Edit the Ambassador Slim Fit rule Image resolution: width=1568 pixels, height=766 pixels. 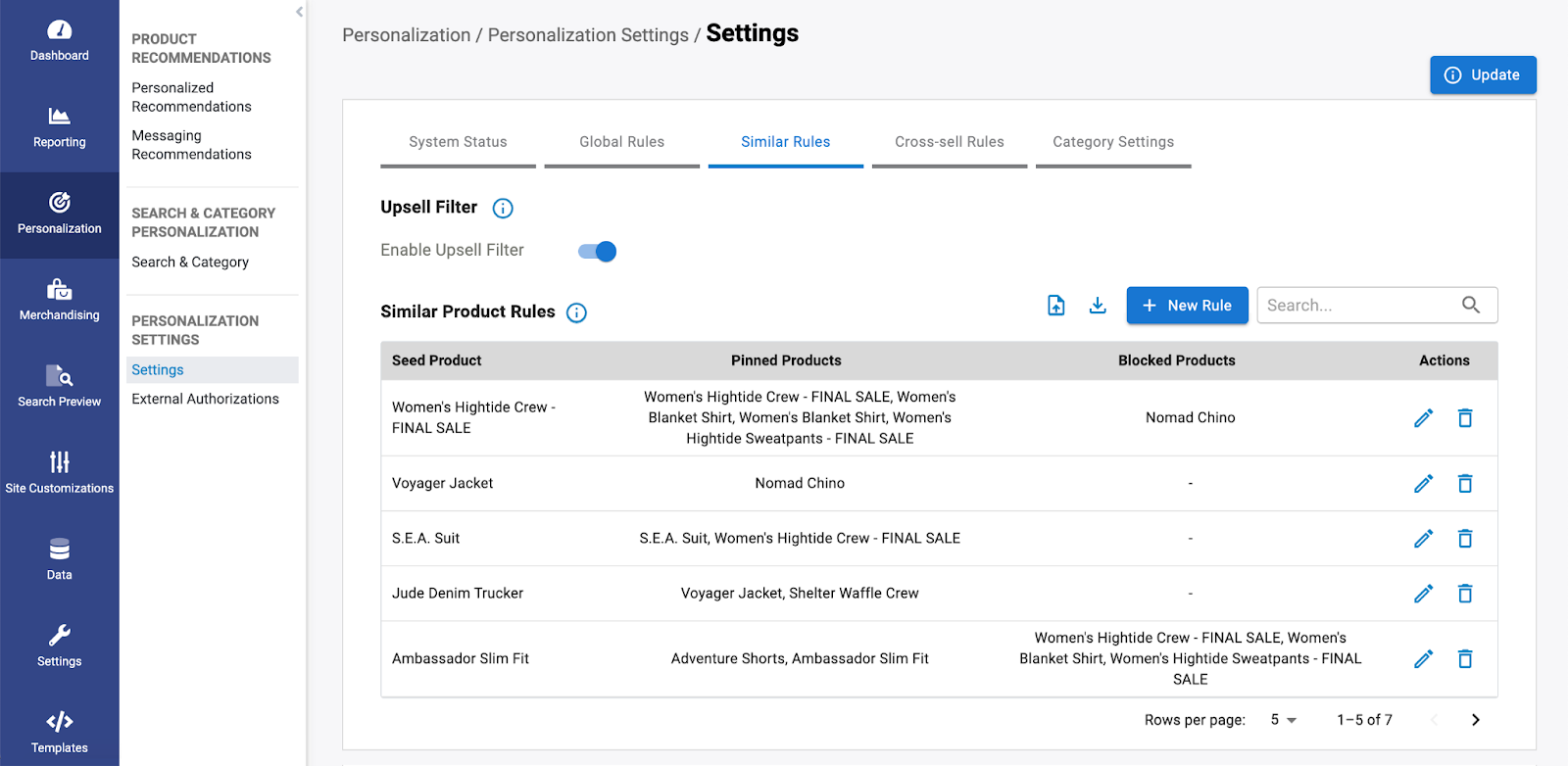[1423, 659]
